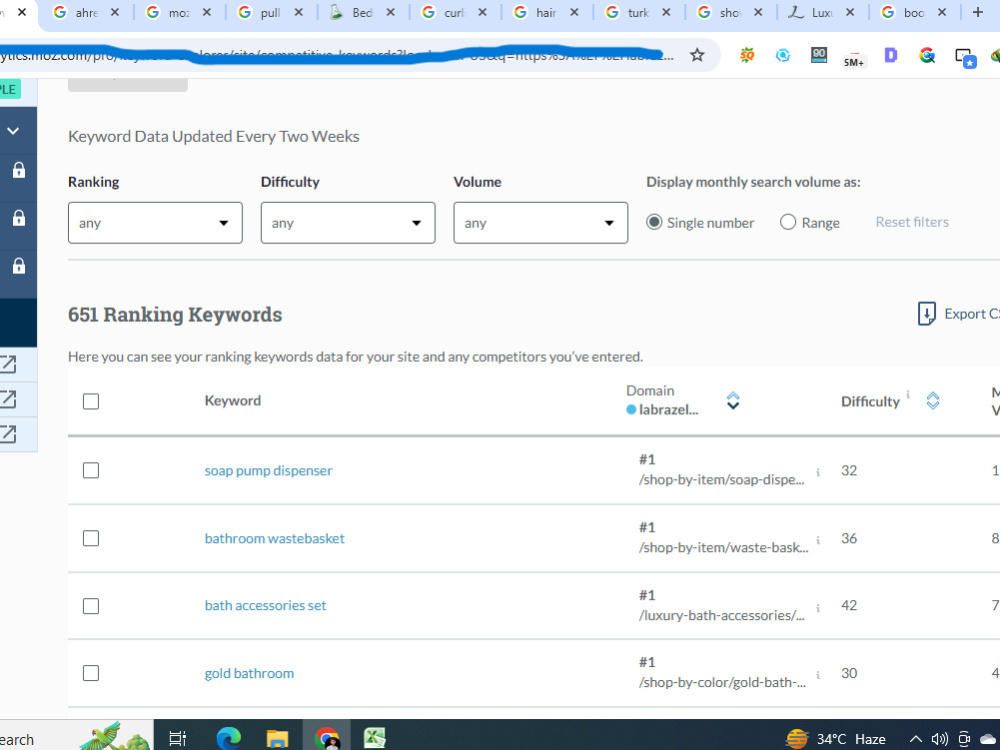The image size is (1000, 750).
Task: Click the blue circular extension icon
Action: [x=783, y=55]
